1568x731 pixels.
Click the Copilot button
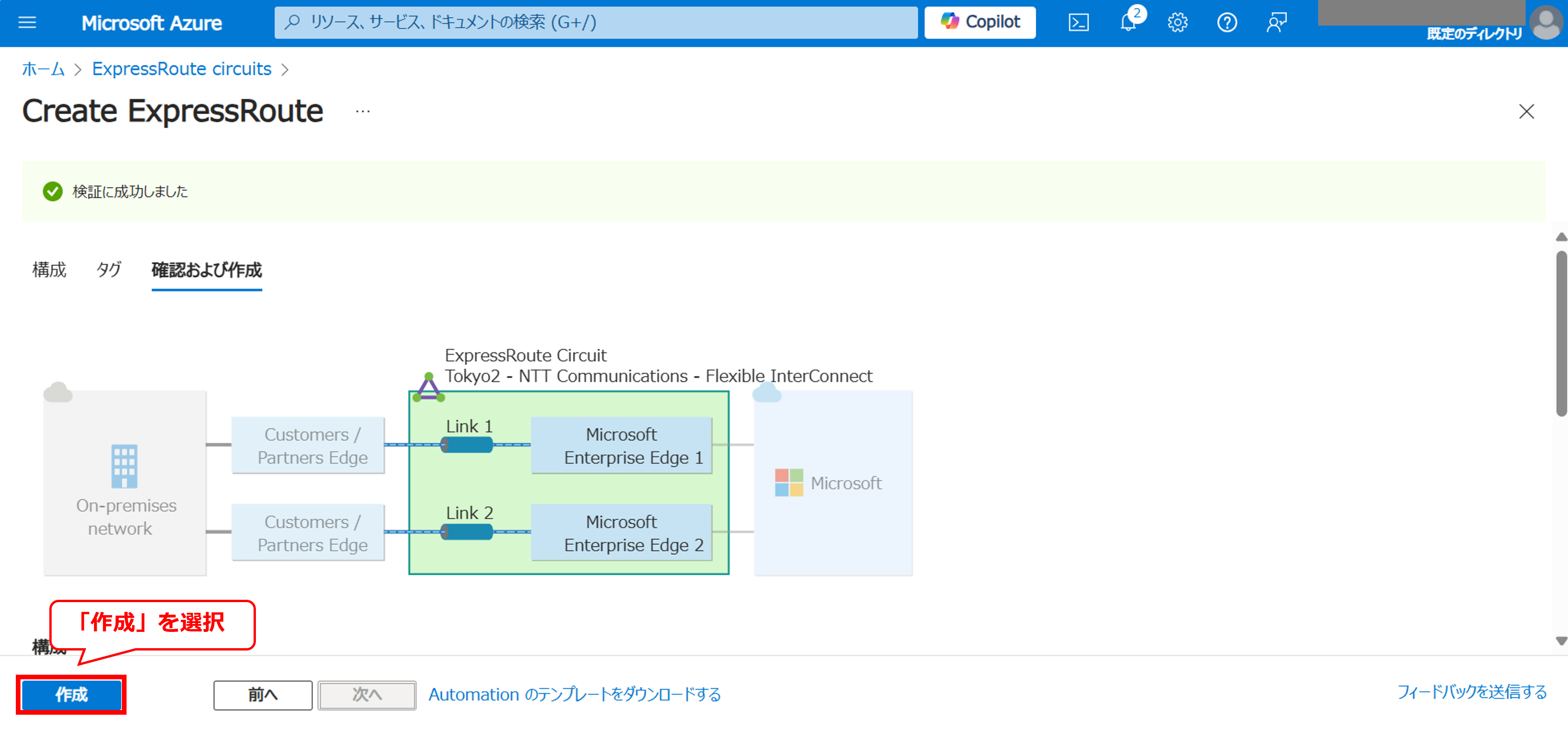979,22
